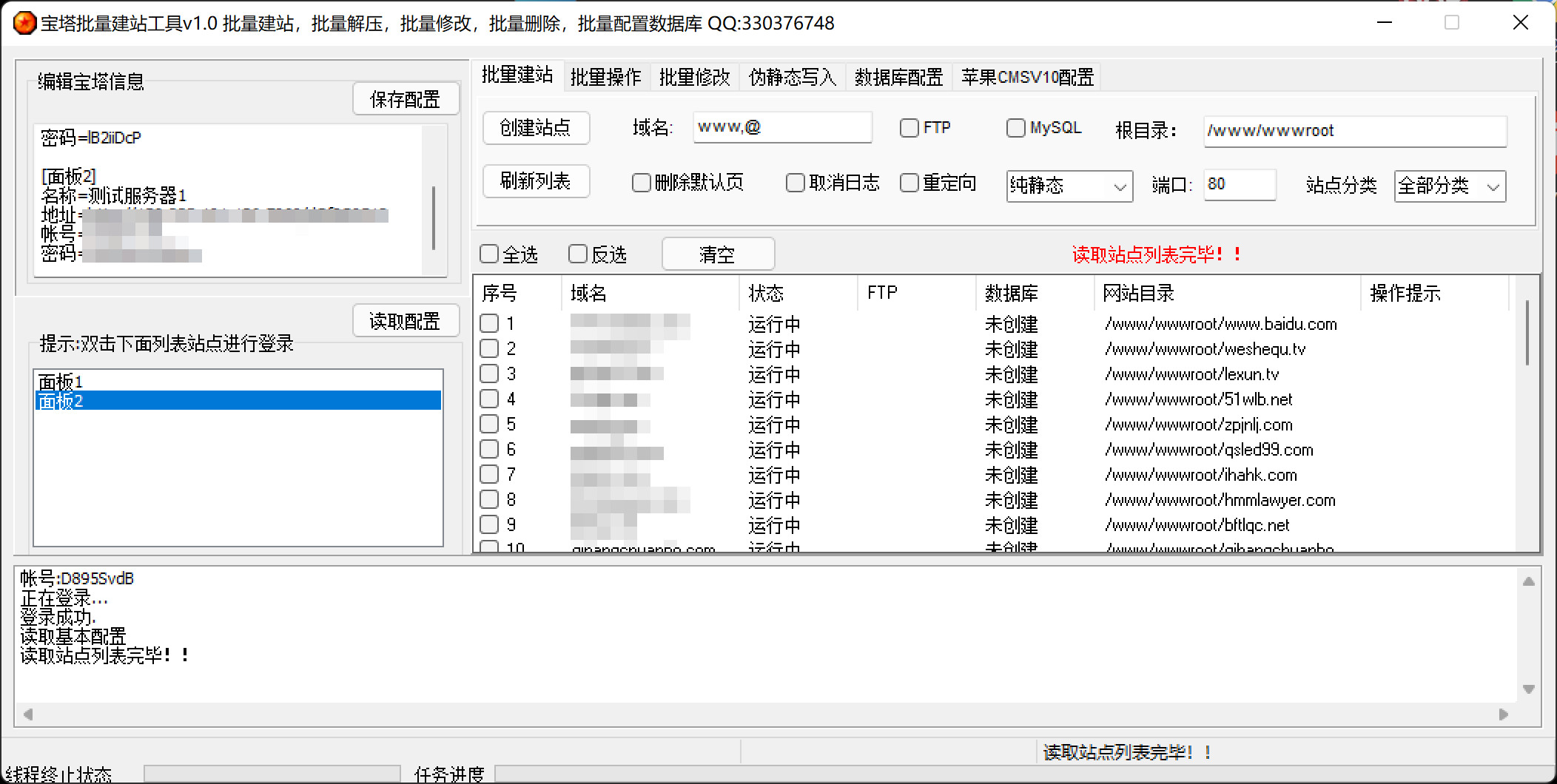The height and width of the screenshot is (784, 1557).
Task: Tick the 重定向 checkbox
Action: click(x=909, y=183)
